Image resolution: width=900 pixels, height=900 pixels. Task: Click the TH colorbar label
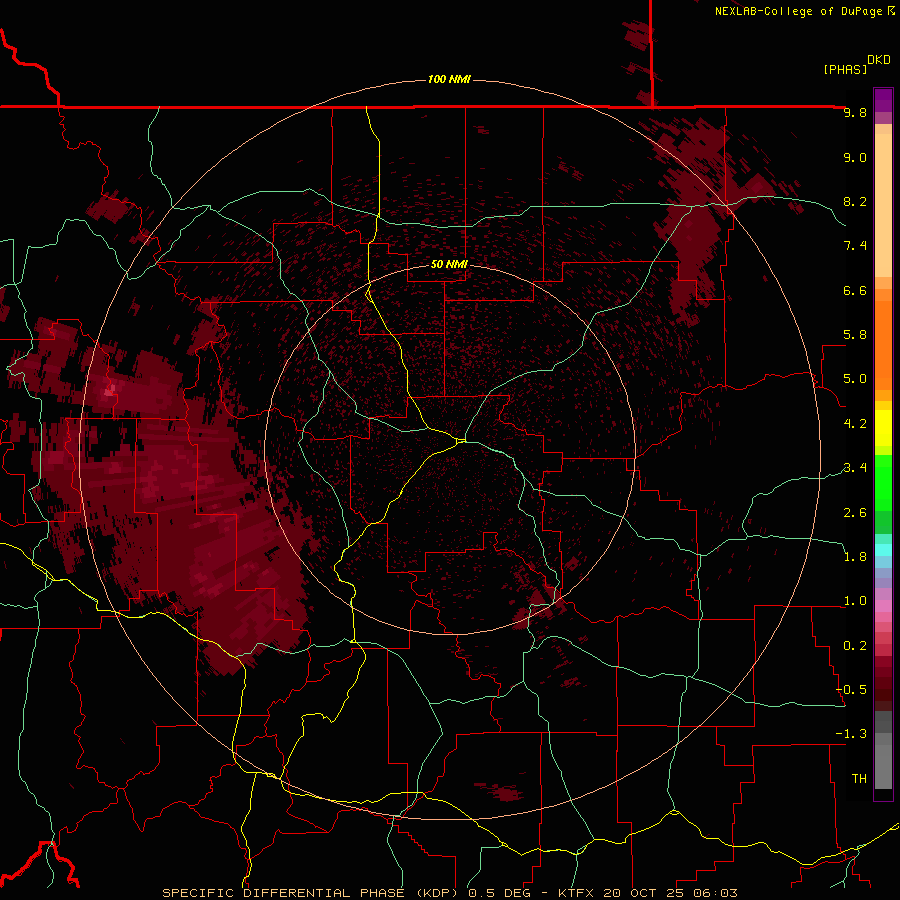pyautogui.click(x=859, y=779)
